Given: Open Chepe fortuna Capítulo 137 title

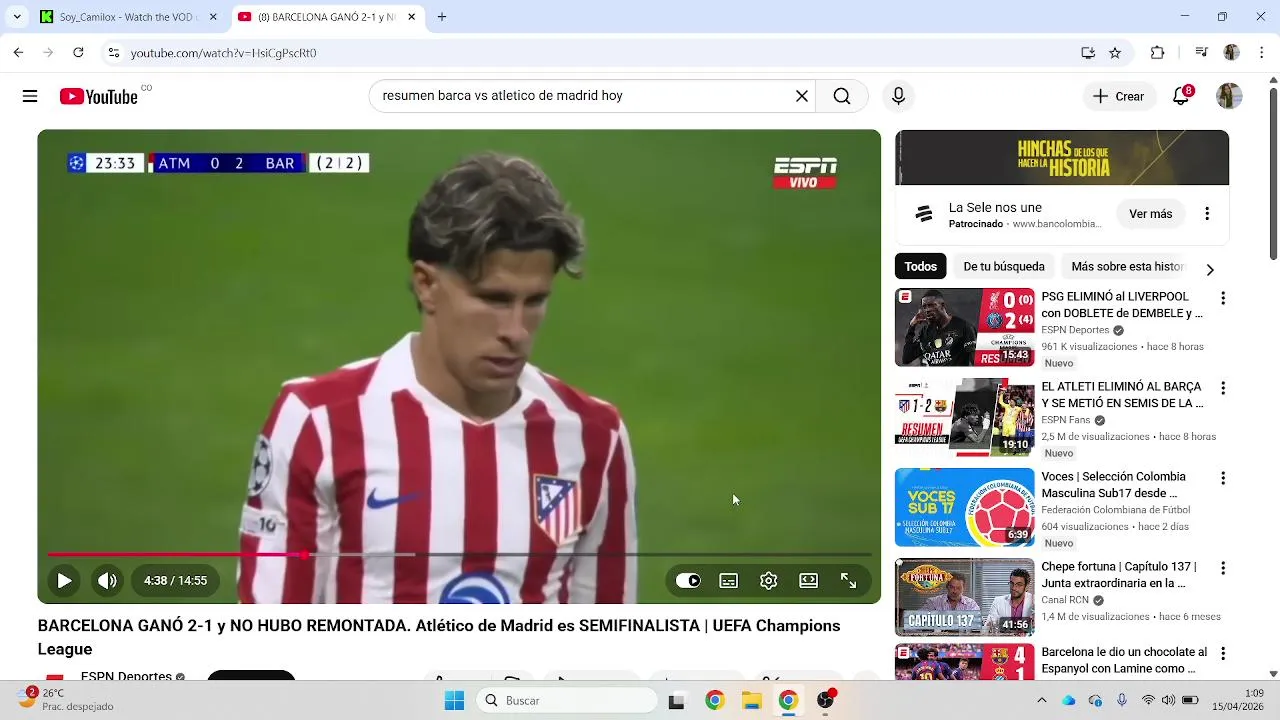Looking at the screenshot, I should [x=1118, y=575].
